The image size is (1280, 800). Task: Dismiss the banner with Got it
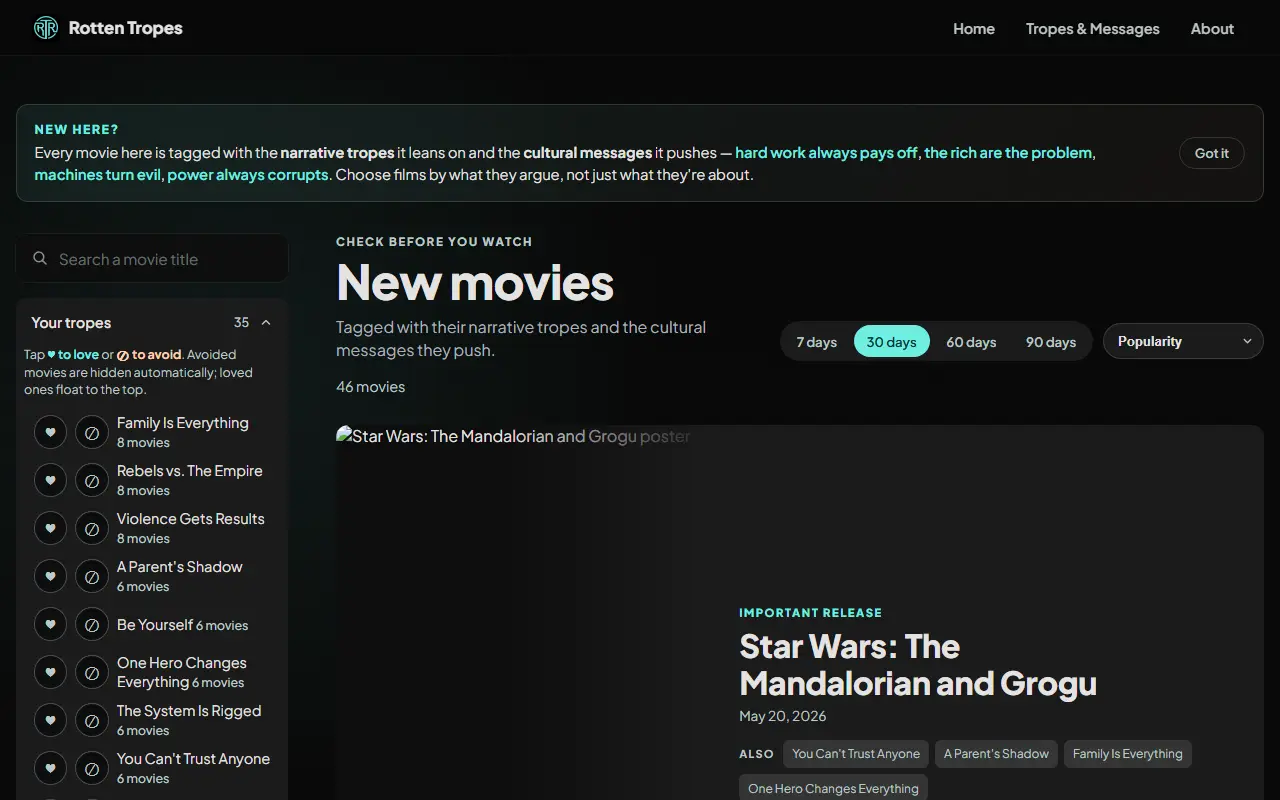coord(1211,153)
